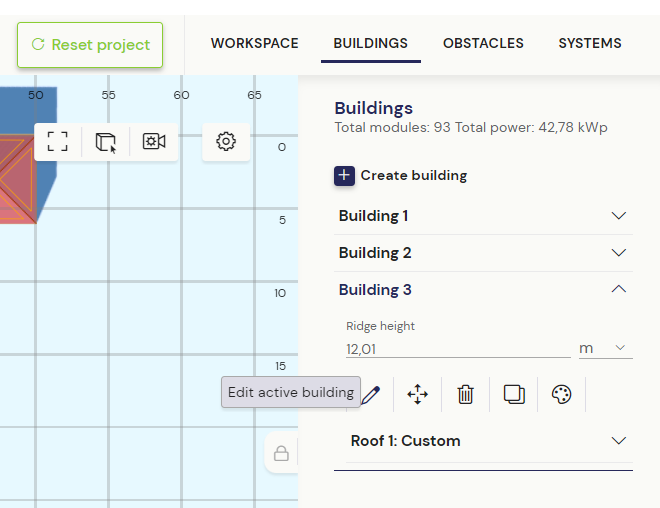This screenshot has height=508, width=660.
Task: Expand the Building 2 chevron
Action: (x=619, y=253)
